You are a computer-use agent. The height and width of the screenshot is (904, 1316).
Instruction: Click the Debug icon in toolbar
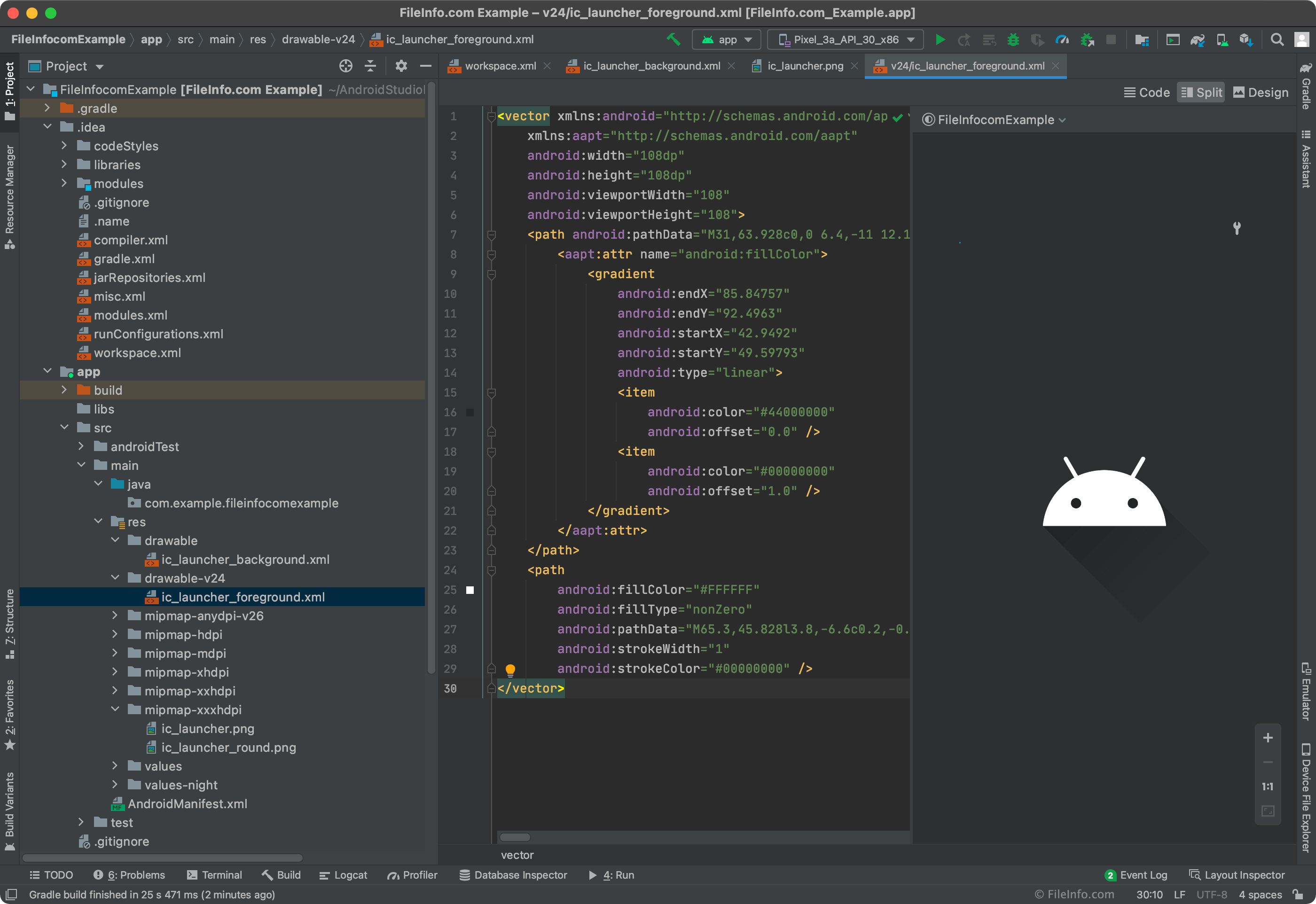tap(1013, 40)
